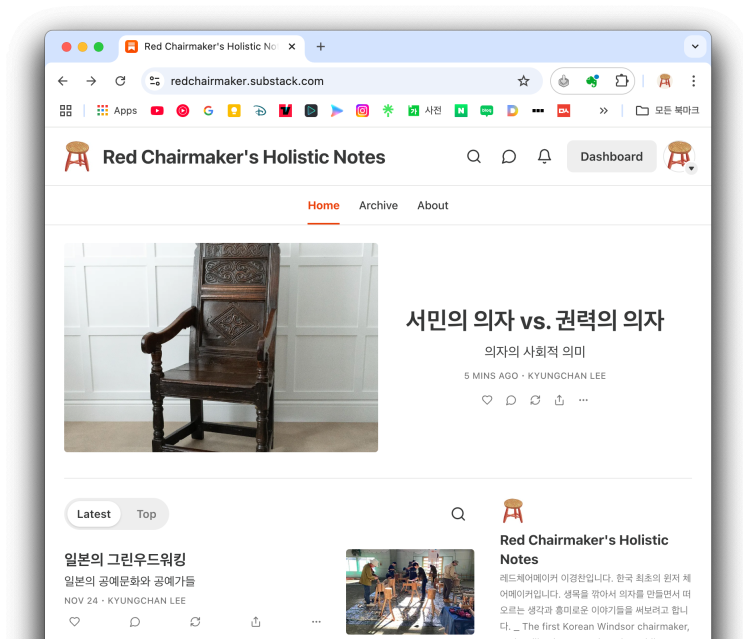Restack the 일본의 그린우드워킹 post
This screenshot has height=639, width=743.
click(195, 621)
